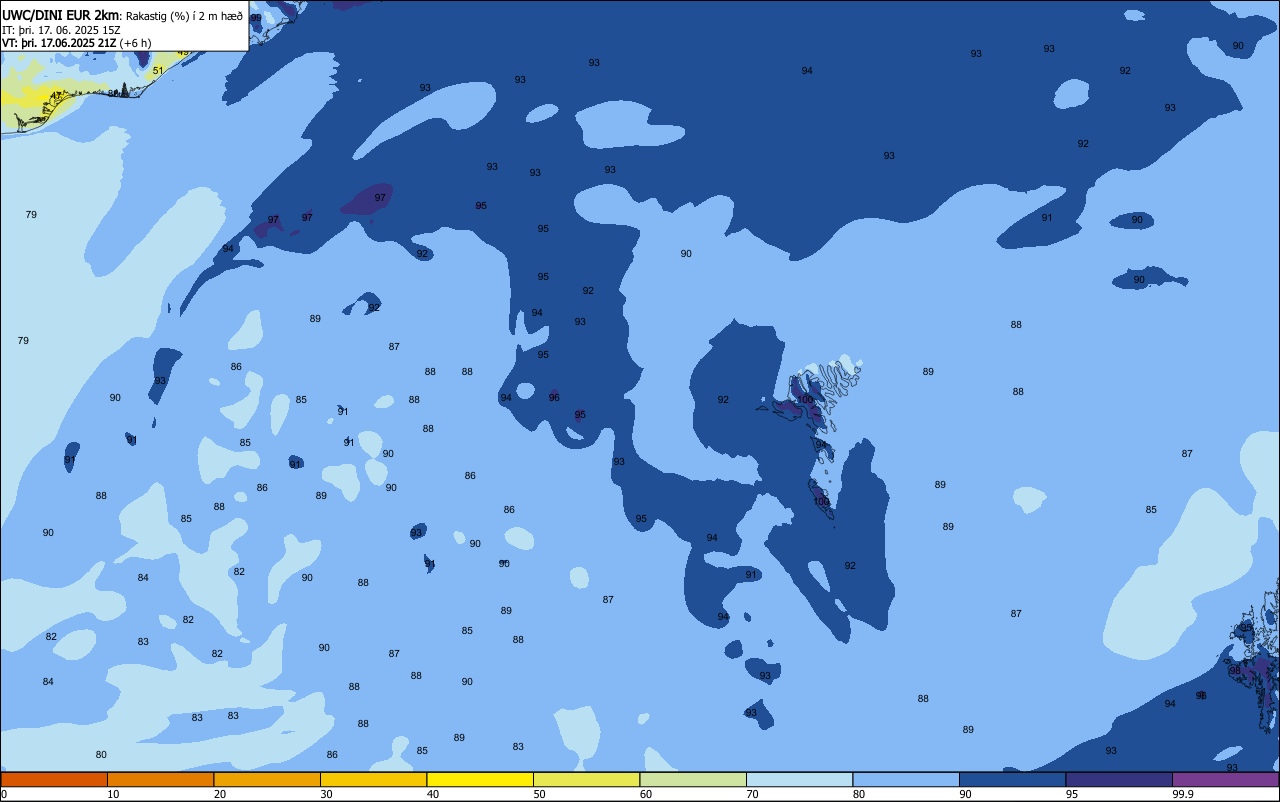Click the '99.9' legend scale label
1280x802 pixels.
[x=1183, y=794]
